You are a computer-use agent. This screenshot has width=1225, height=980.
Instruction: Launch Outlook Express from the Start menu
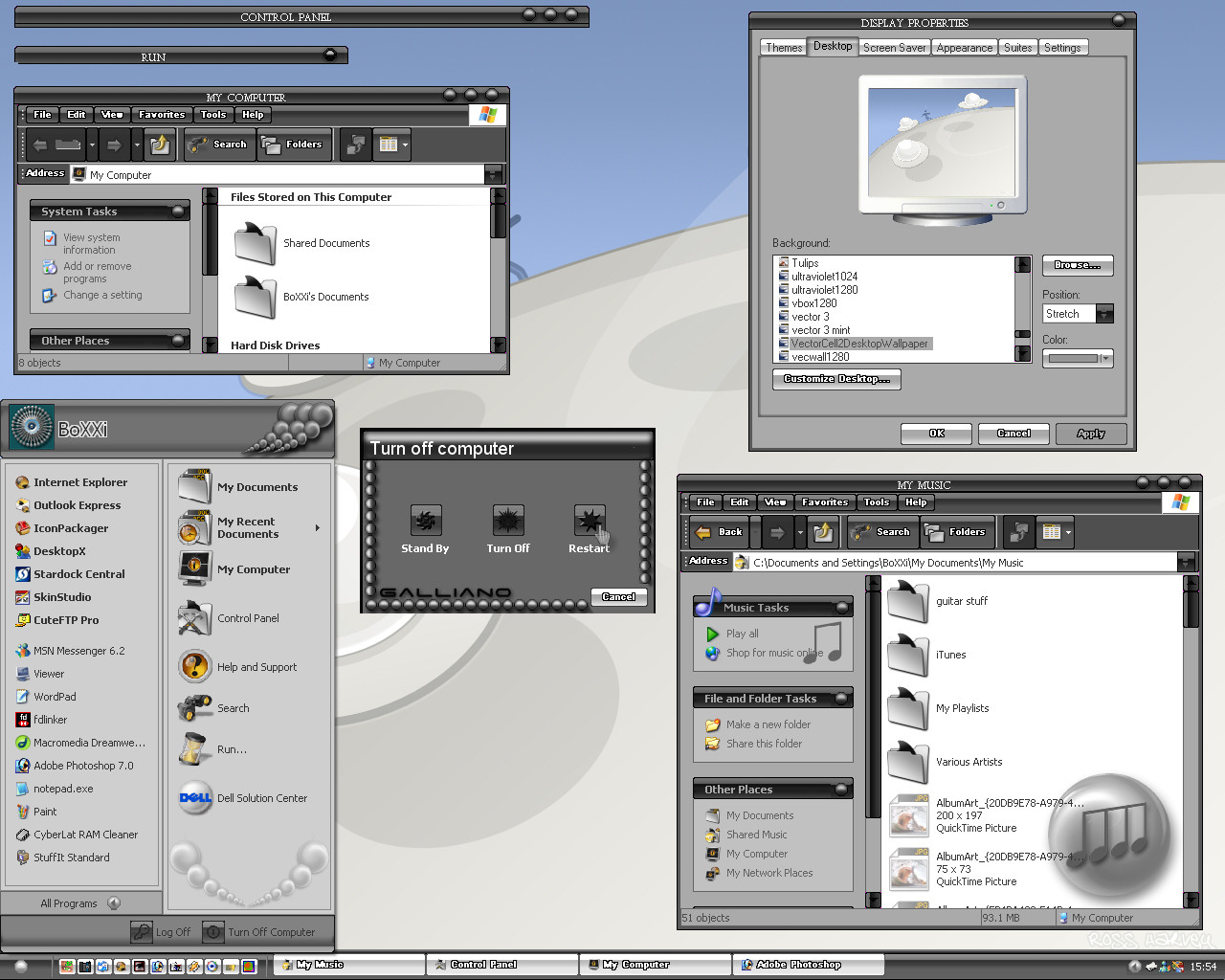click(68, 505)
